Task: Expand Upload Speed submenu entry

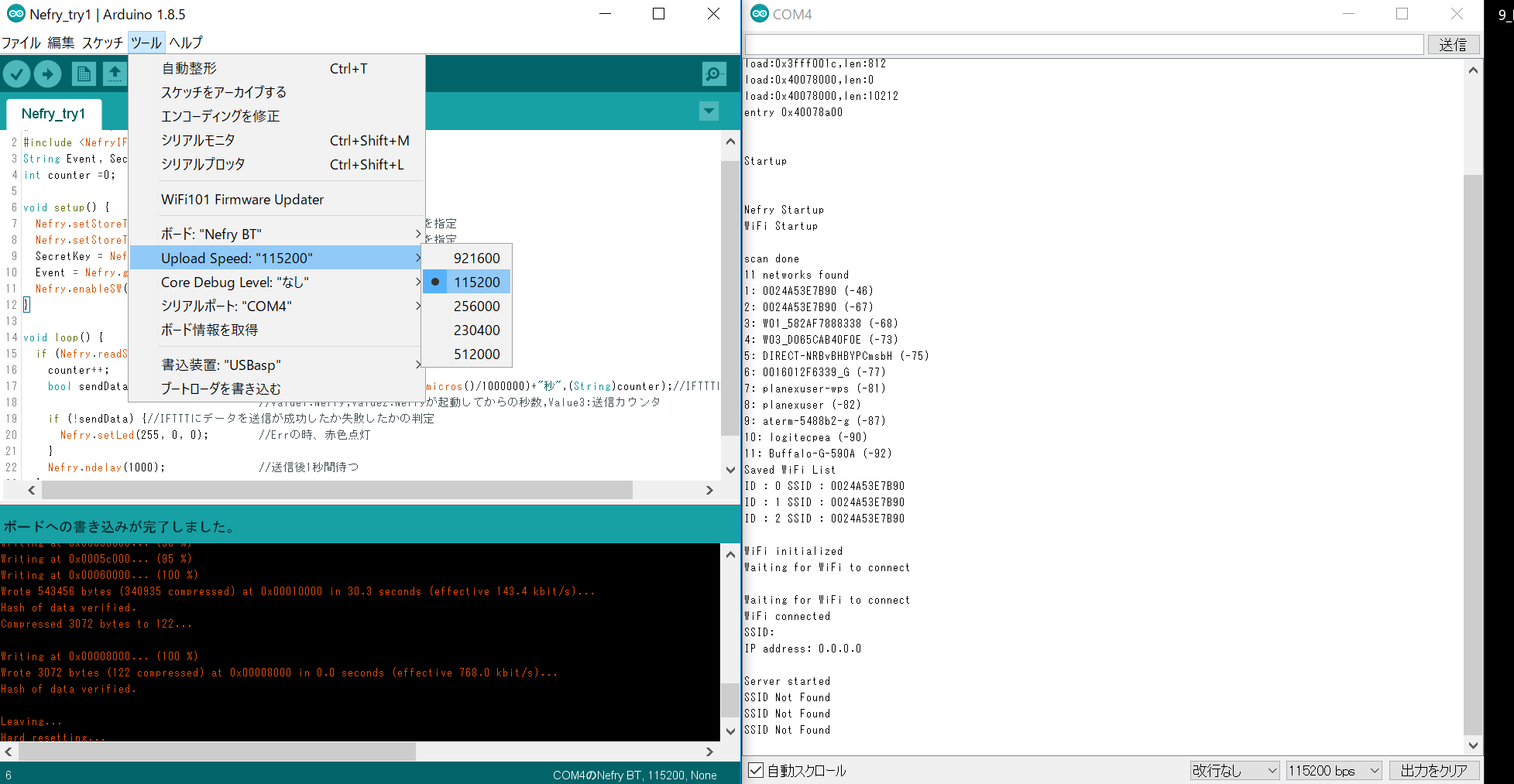Action: click(277, 258)
